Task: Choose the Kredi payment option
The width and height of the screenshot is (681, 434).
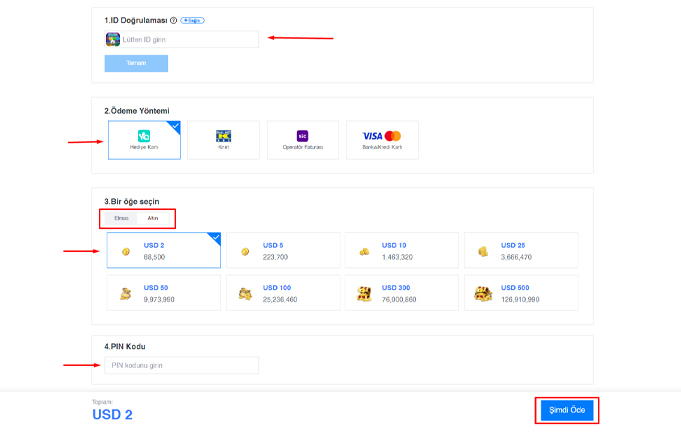Action: [x=223, y=140]
